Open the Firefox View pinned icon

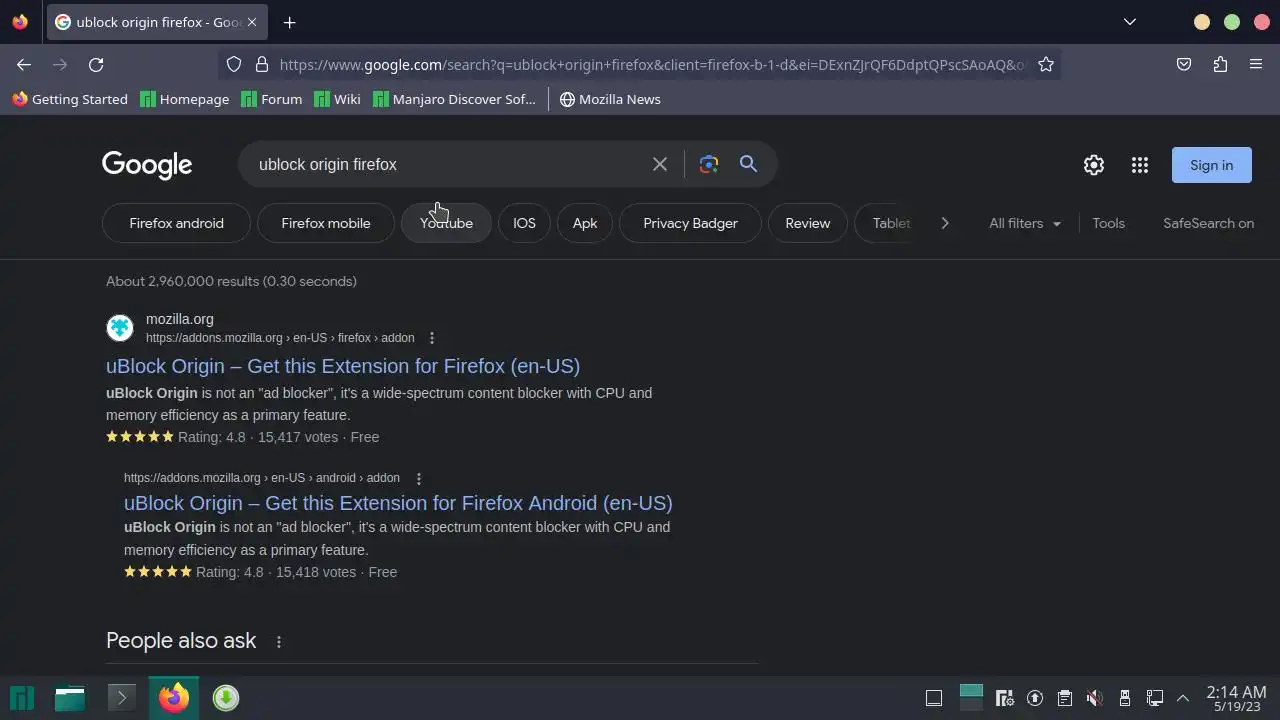click(x=20, y=22)
